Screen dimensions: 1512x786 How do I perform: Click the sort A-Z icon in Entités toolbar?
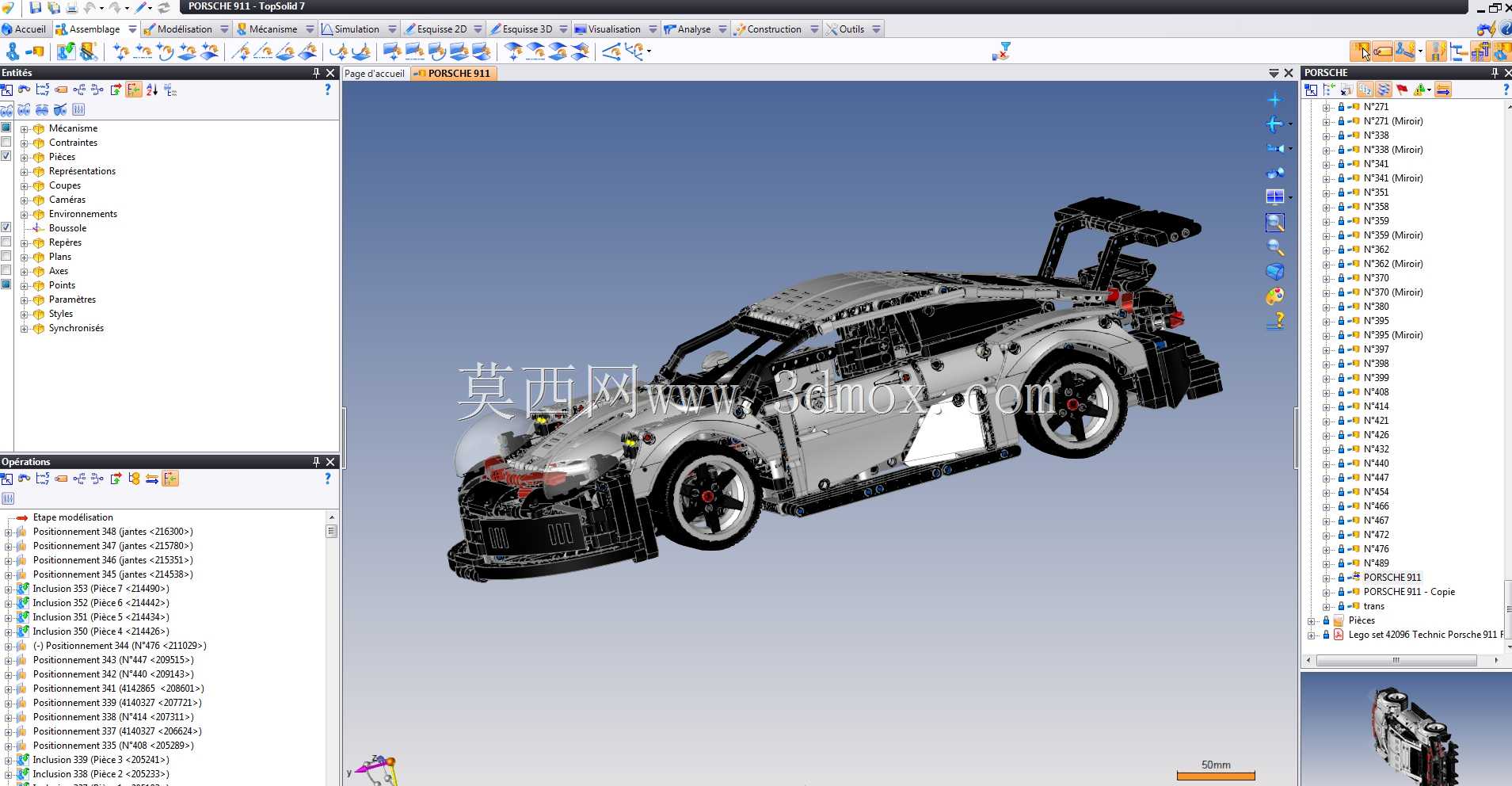click(152, 90)
